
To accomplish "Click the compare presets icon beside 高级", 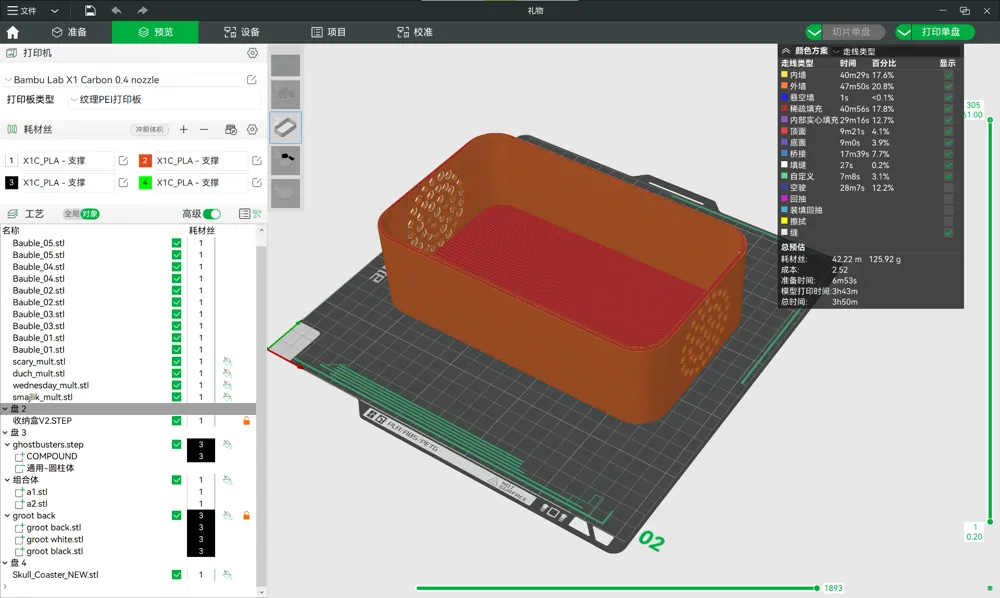I will (244, 214).
